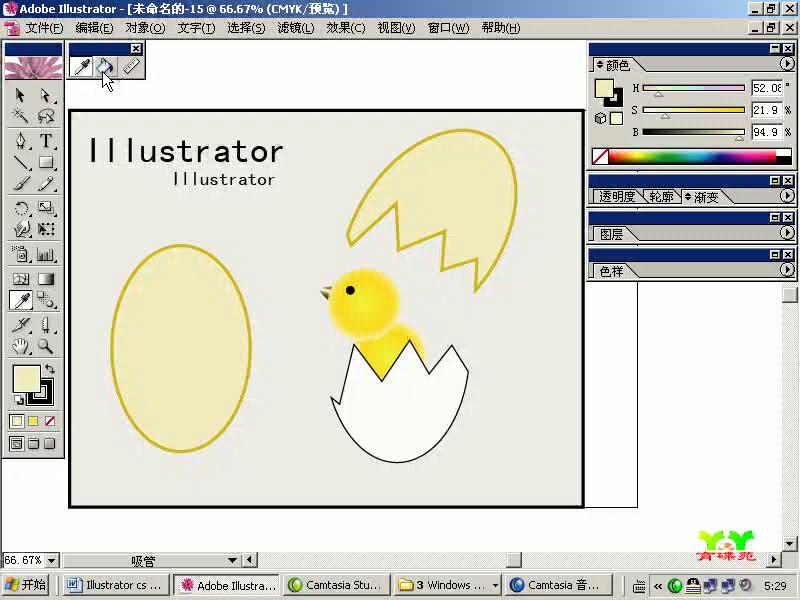Select the Lasso tool
This screenshot has width=800, height=600.
coord(46,117)
